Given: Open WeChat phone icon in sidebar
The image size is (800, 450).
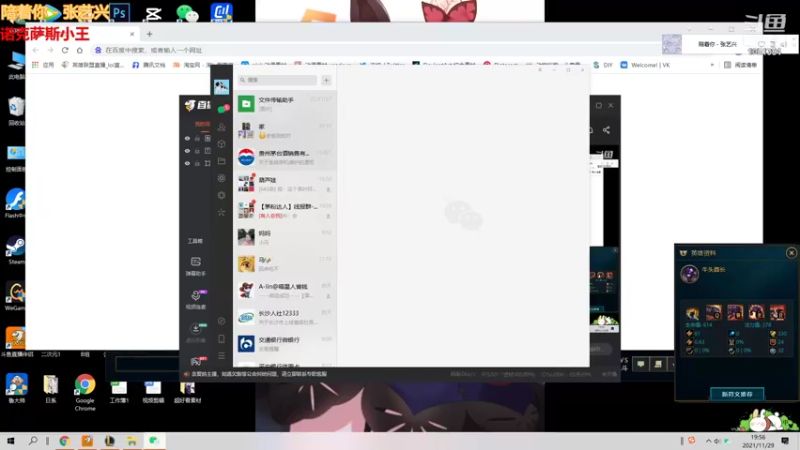Looking at the screenshot, I should (221, 339).
